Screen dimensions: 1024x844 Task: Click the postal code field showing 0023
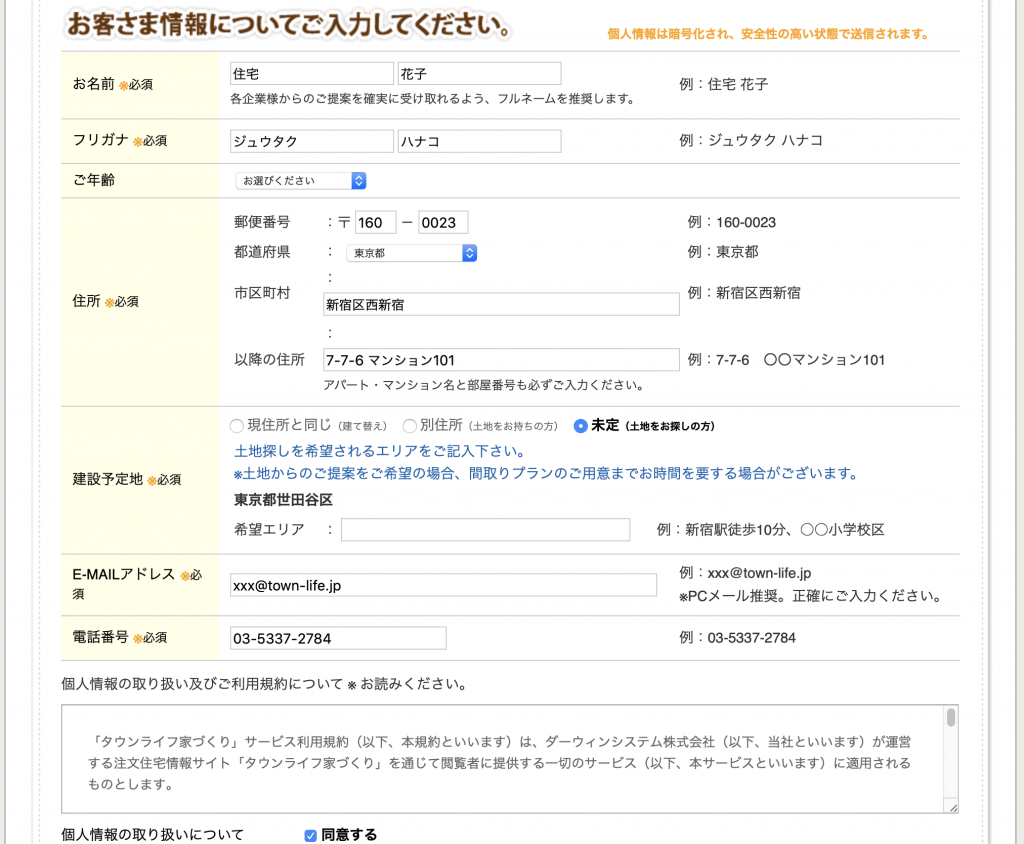[x=443, y=222]
